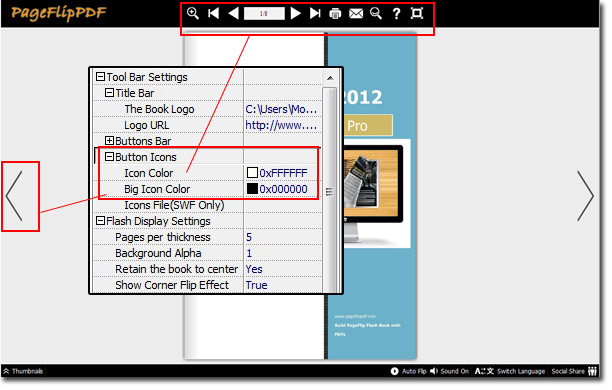
Task: Click the settings panel scrollbar thumb
Action: point(330,191)
